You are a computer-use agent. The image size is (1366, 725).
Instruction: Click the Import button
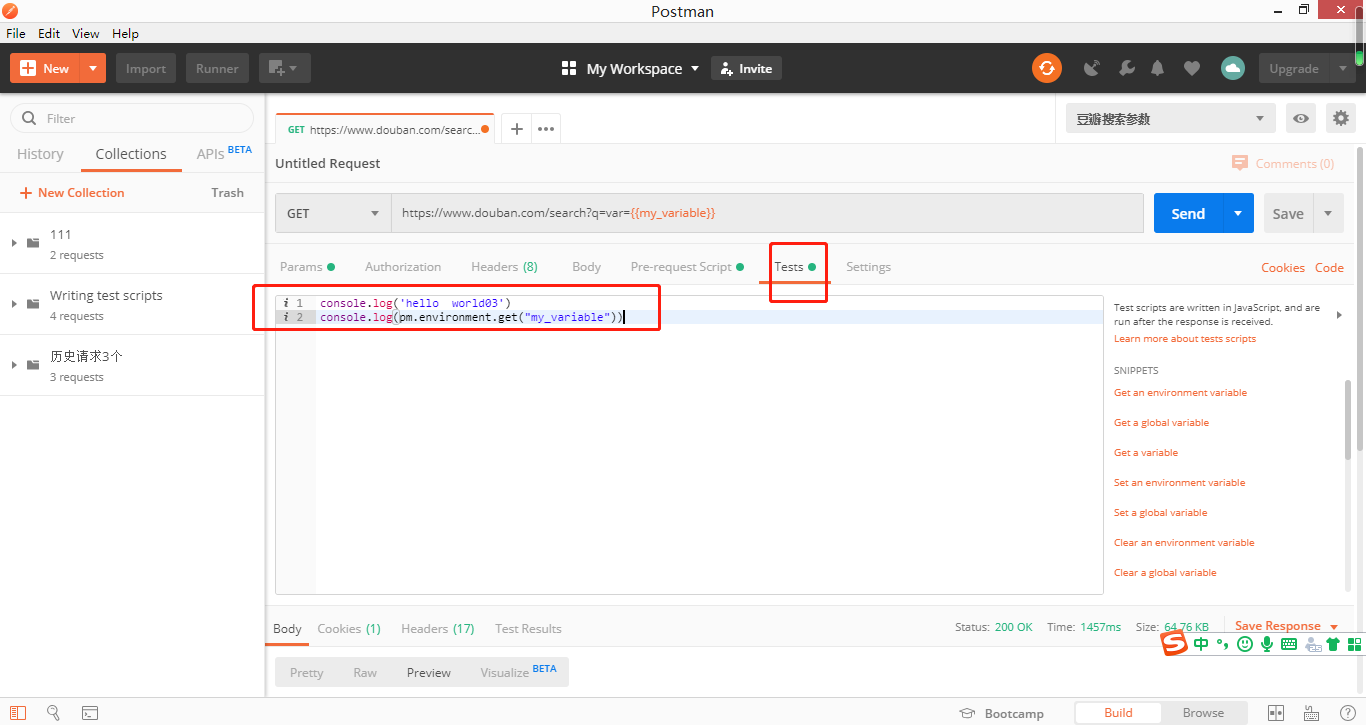[x=146, y=68]
